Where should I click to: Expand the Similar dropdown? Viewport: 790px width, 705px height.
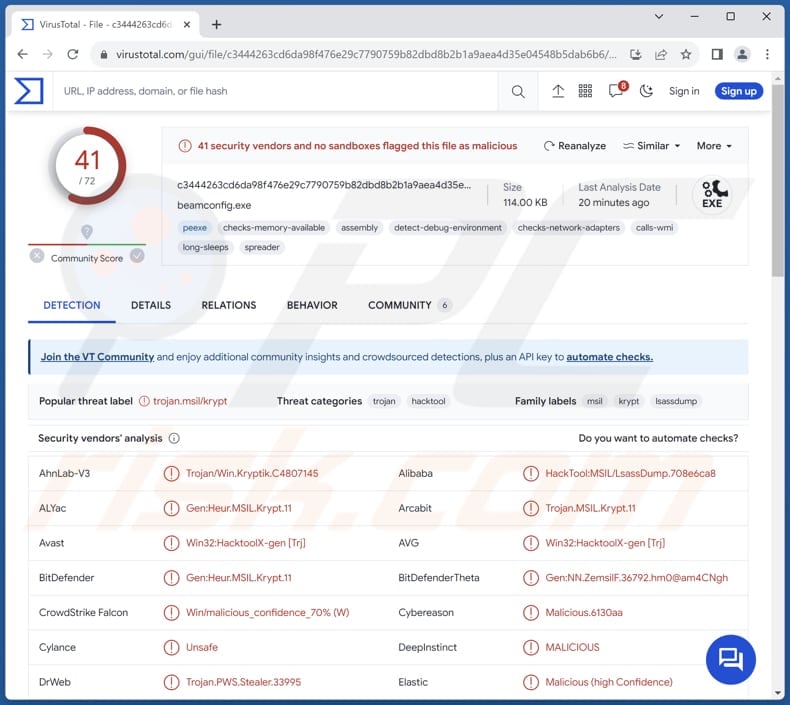click(x=651, y=146)
